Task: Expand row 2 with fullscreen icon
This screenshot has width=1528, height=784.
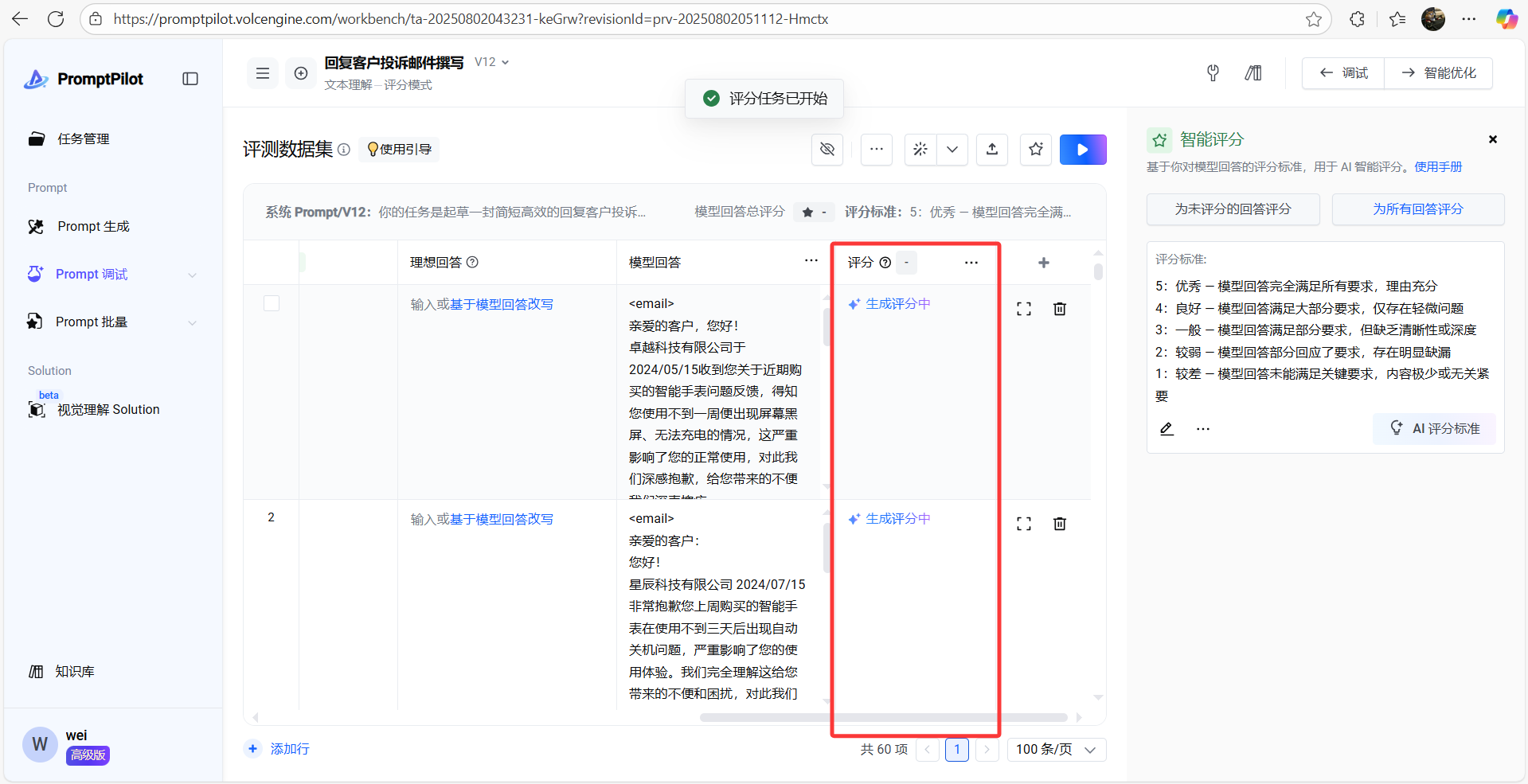Action: tap(1024, 524)
